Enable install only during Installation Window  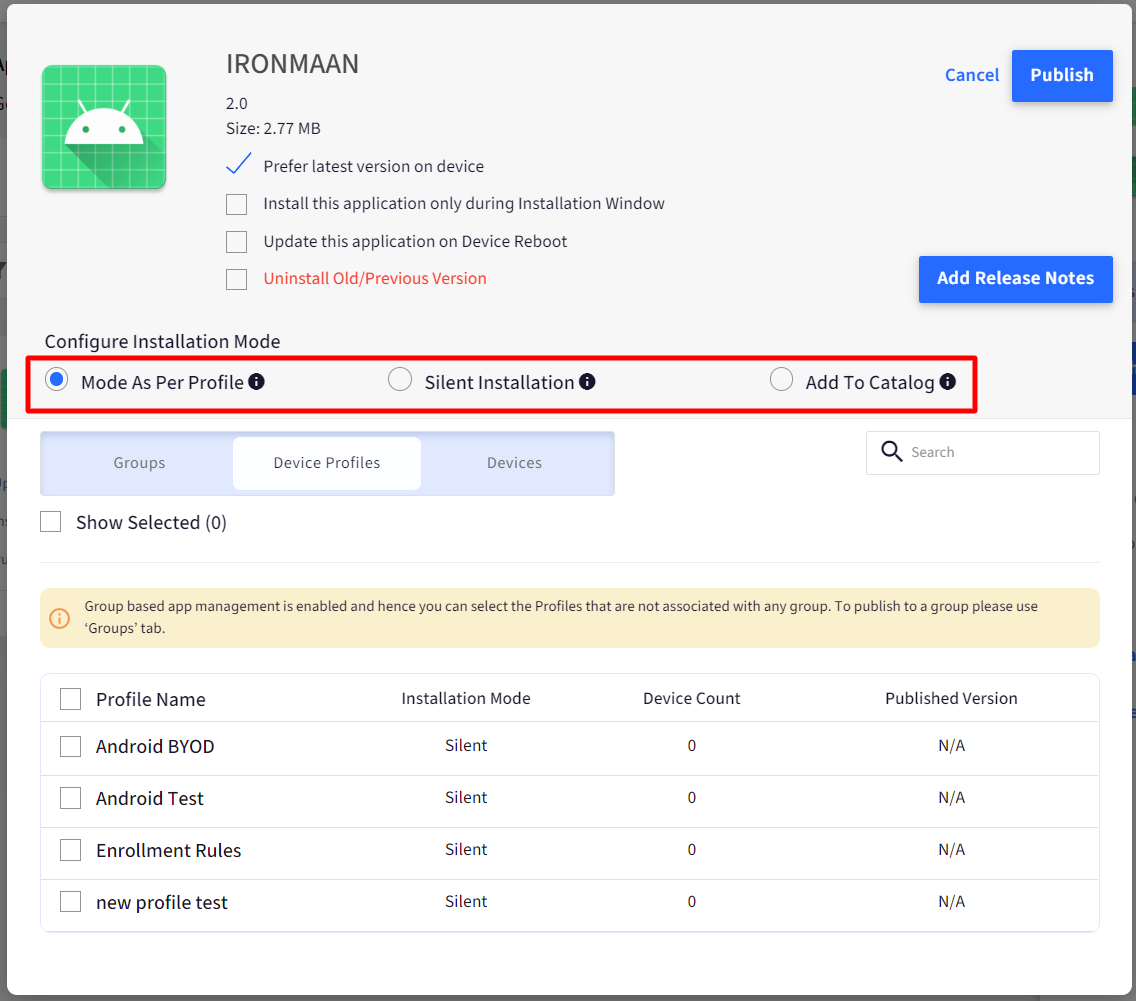click(237, 204)
